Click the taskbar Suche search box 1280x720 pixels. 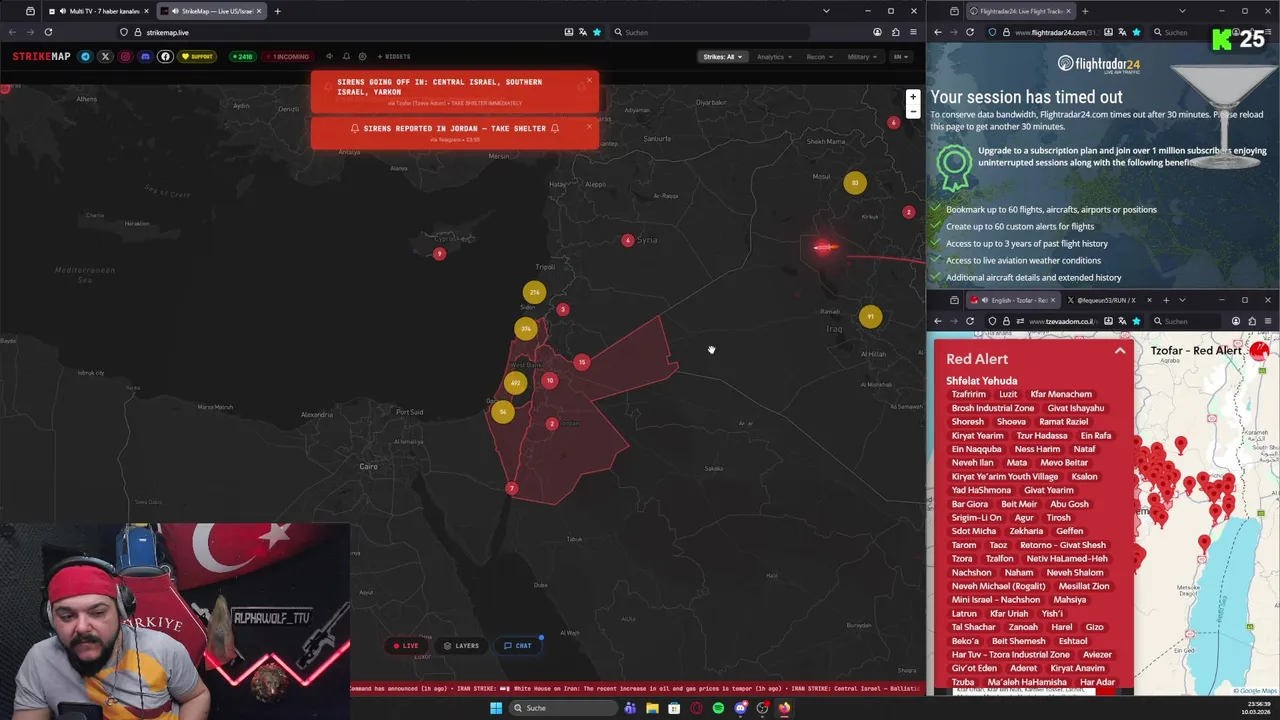(x=562, y=708)
